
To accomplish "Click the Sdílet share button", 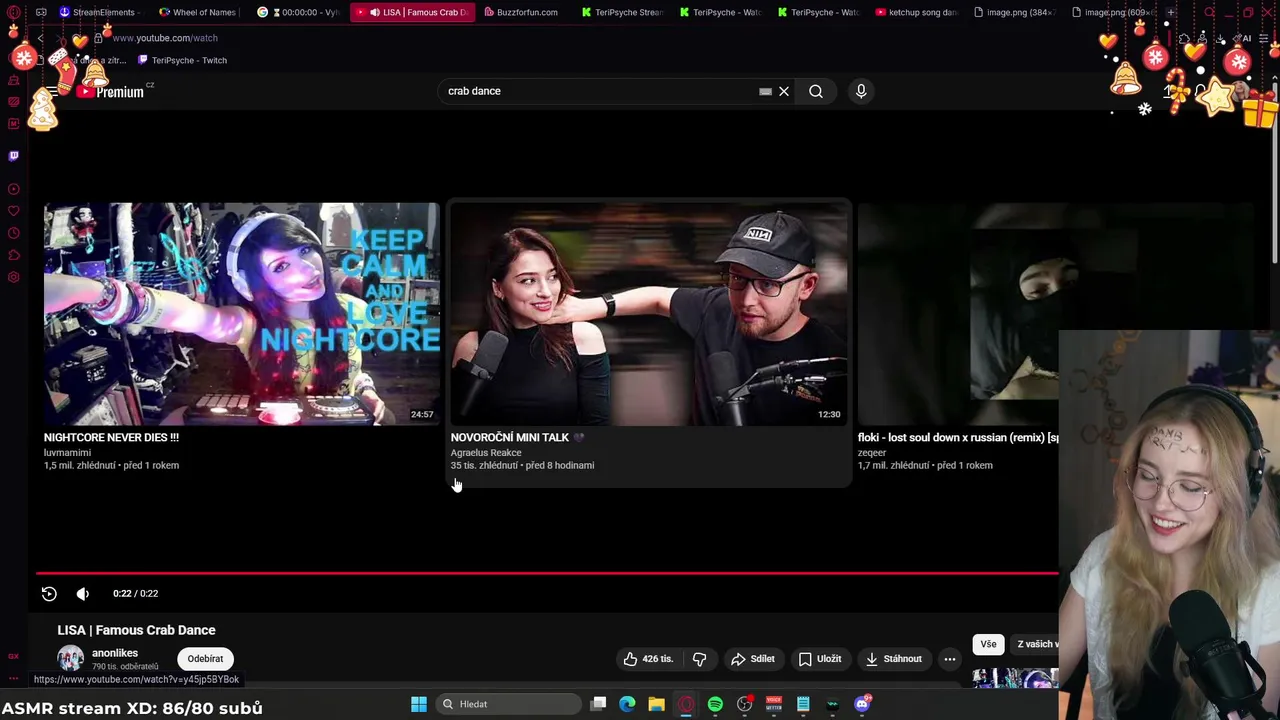I will (x=752, y=659).
